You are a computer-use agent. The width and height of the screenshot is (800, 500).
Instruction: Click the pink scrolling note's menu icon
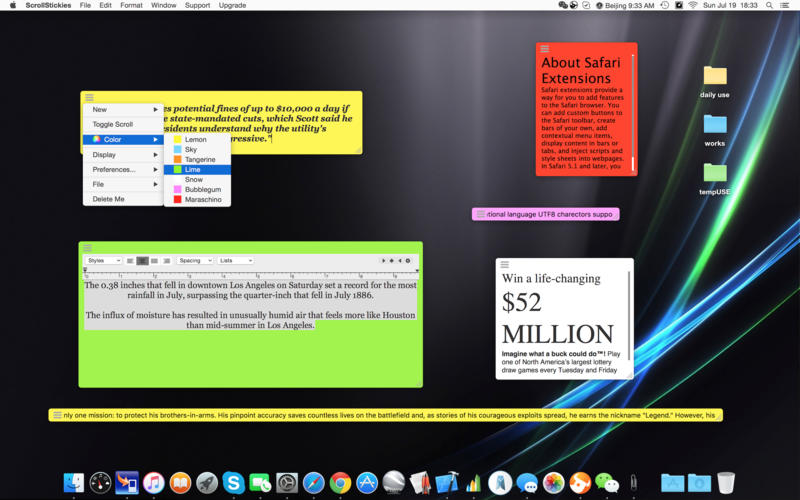(480, 214)
